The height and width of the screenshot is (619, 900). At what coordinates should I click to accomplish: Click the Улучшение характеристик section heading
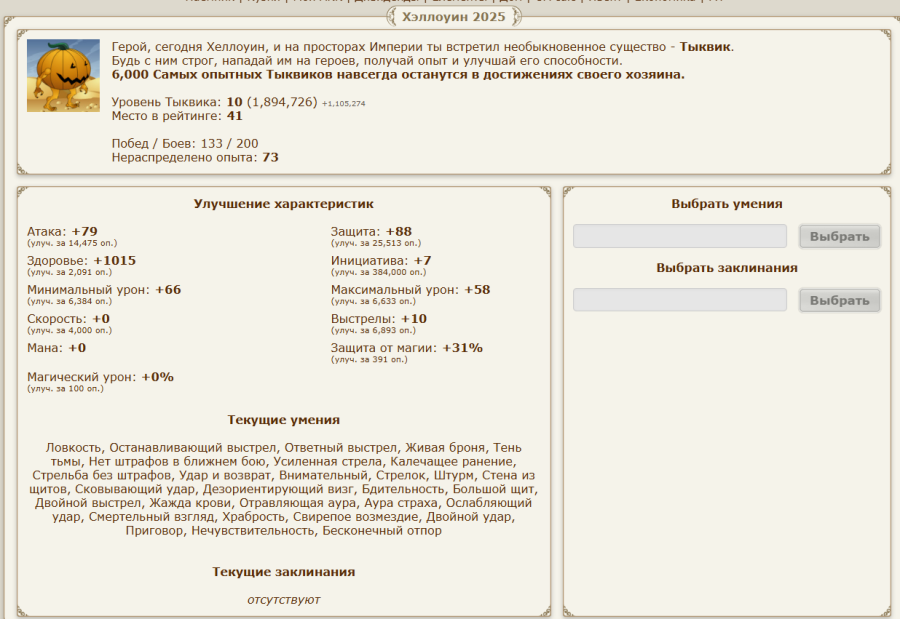pyautogui.click(x=283, y=204)
